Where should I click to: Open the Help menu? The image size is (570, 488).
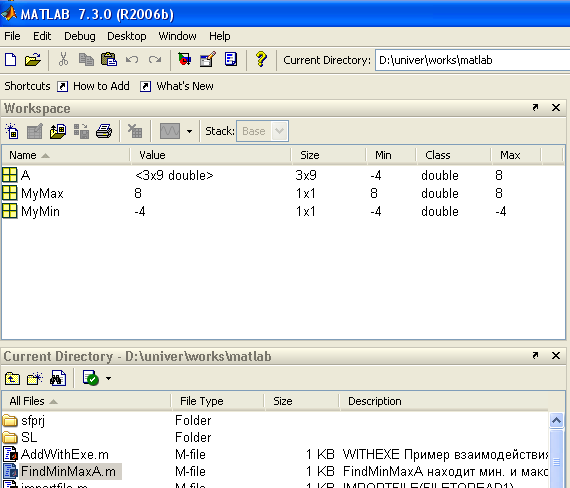click(x=220, y=36)
